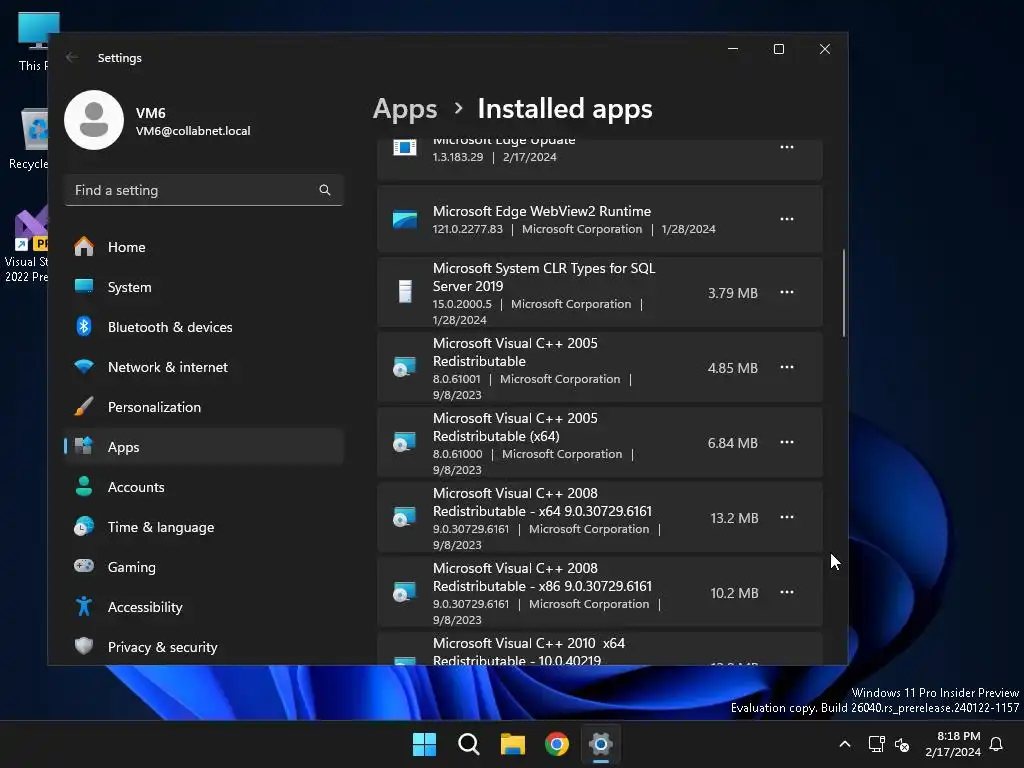The height and width of the screenshot is (768, 1024).
Task: Click the Bluetooth icon in sidebar
Action: (84, 326)
